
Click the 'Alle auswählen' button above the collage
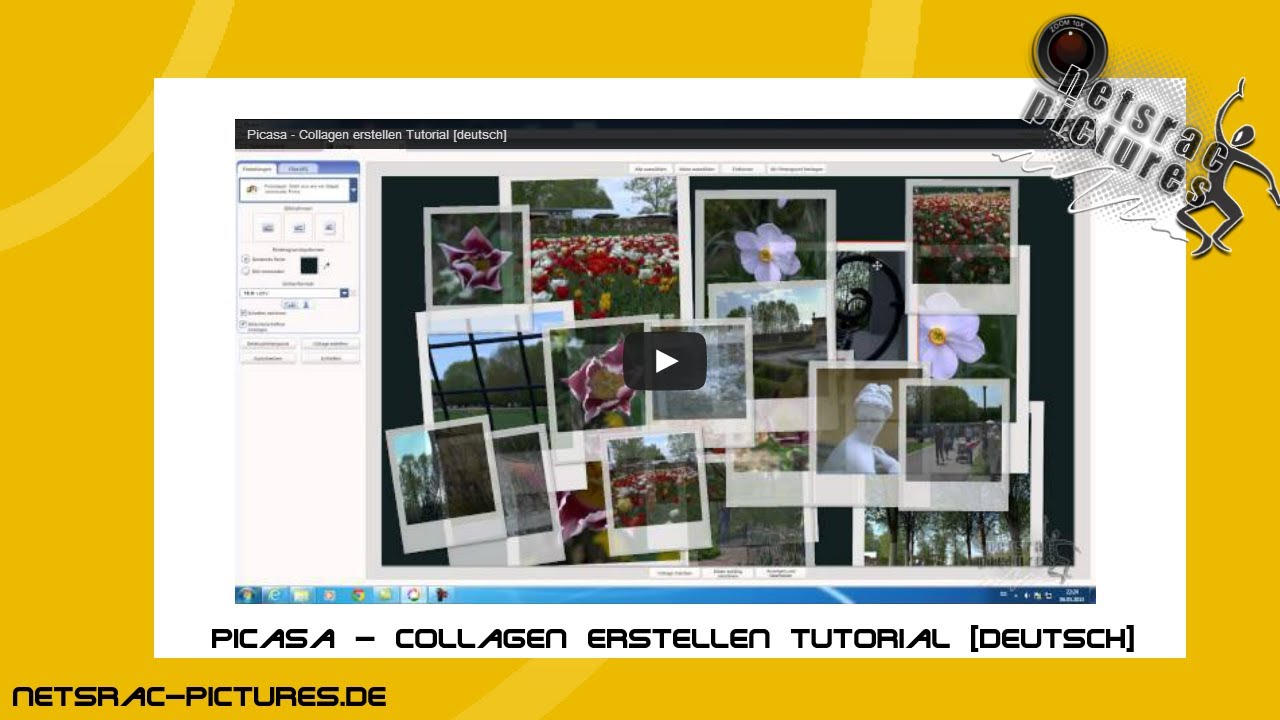tap(650, 169)
